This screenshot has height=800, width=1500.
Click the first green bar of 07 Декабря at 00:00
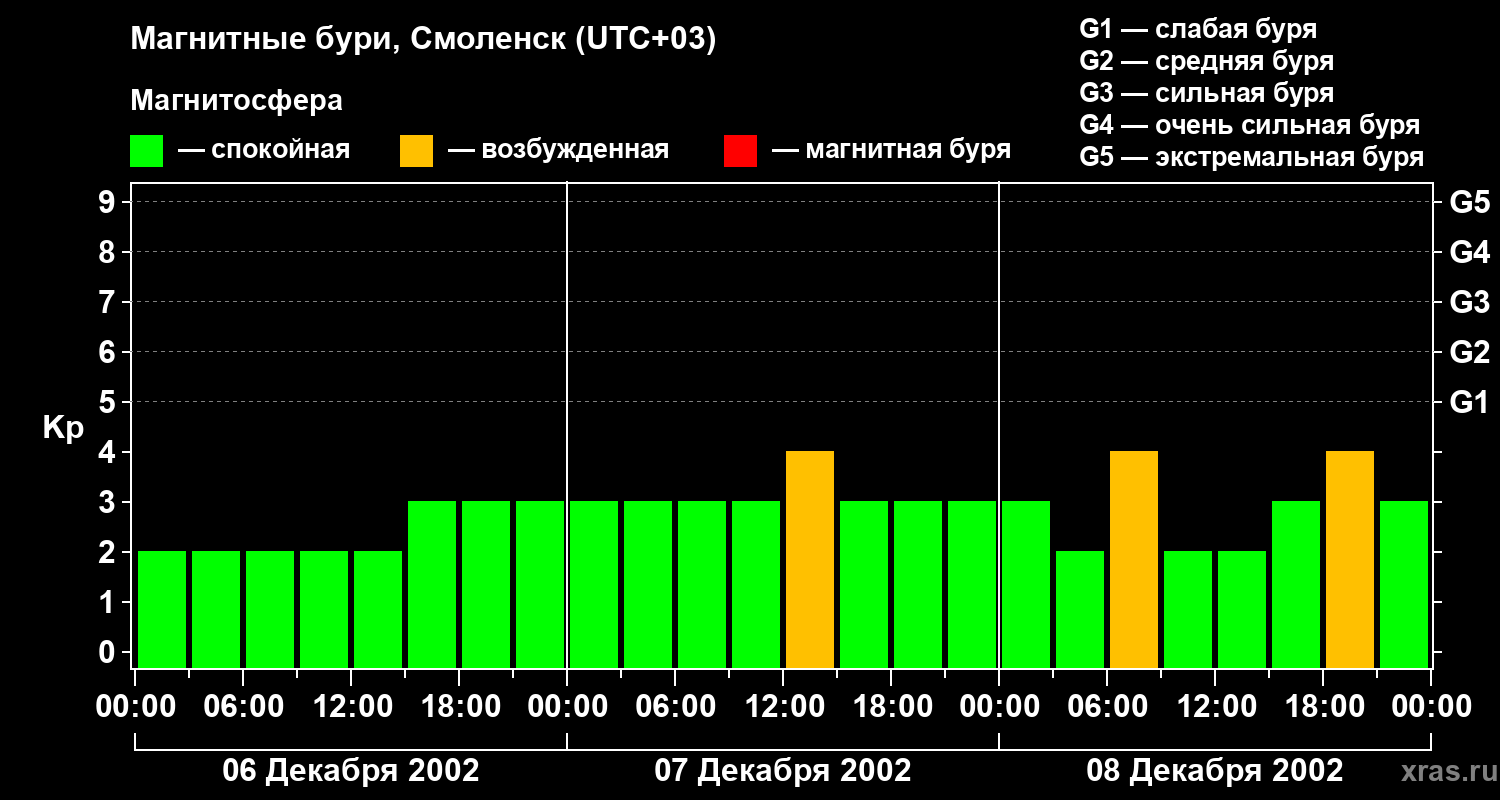point(594,585)
